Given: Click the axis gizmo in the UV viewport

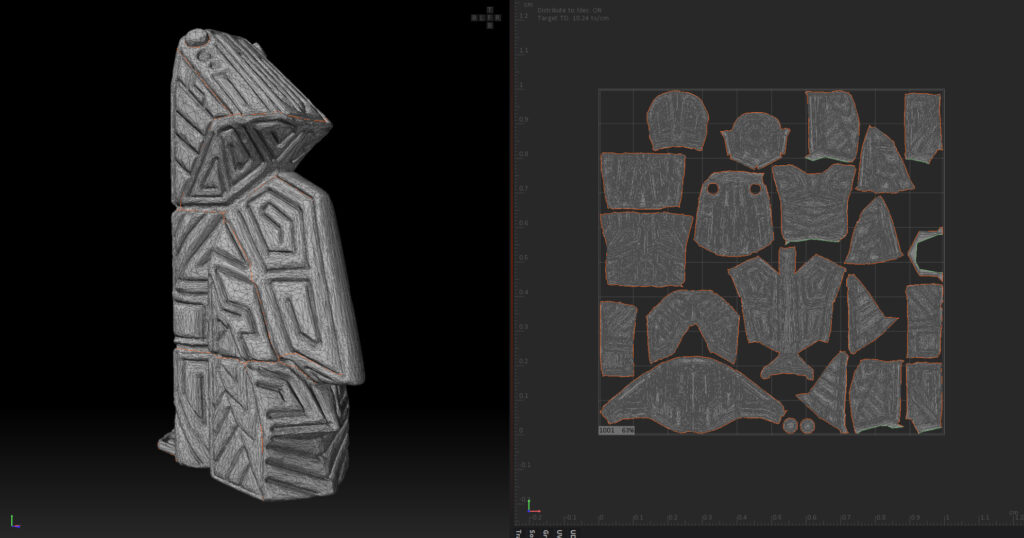Looking at the screenshot, I should [x=533, y=506].
